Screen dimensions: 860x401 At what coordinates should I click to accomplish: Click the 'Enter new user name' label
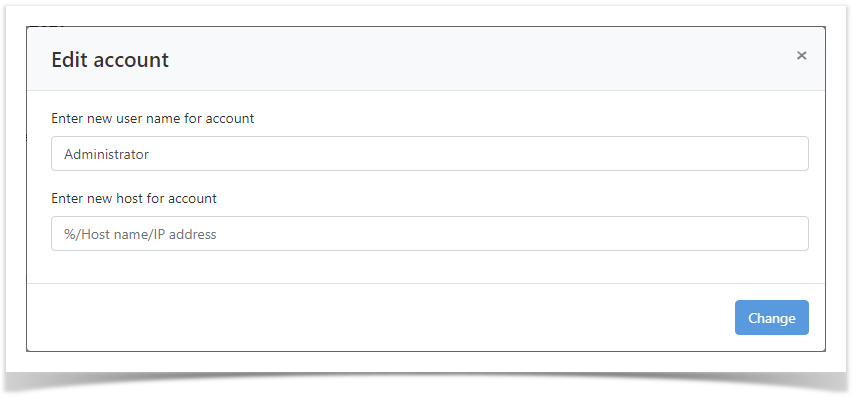coord(152,118)
